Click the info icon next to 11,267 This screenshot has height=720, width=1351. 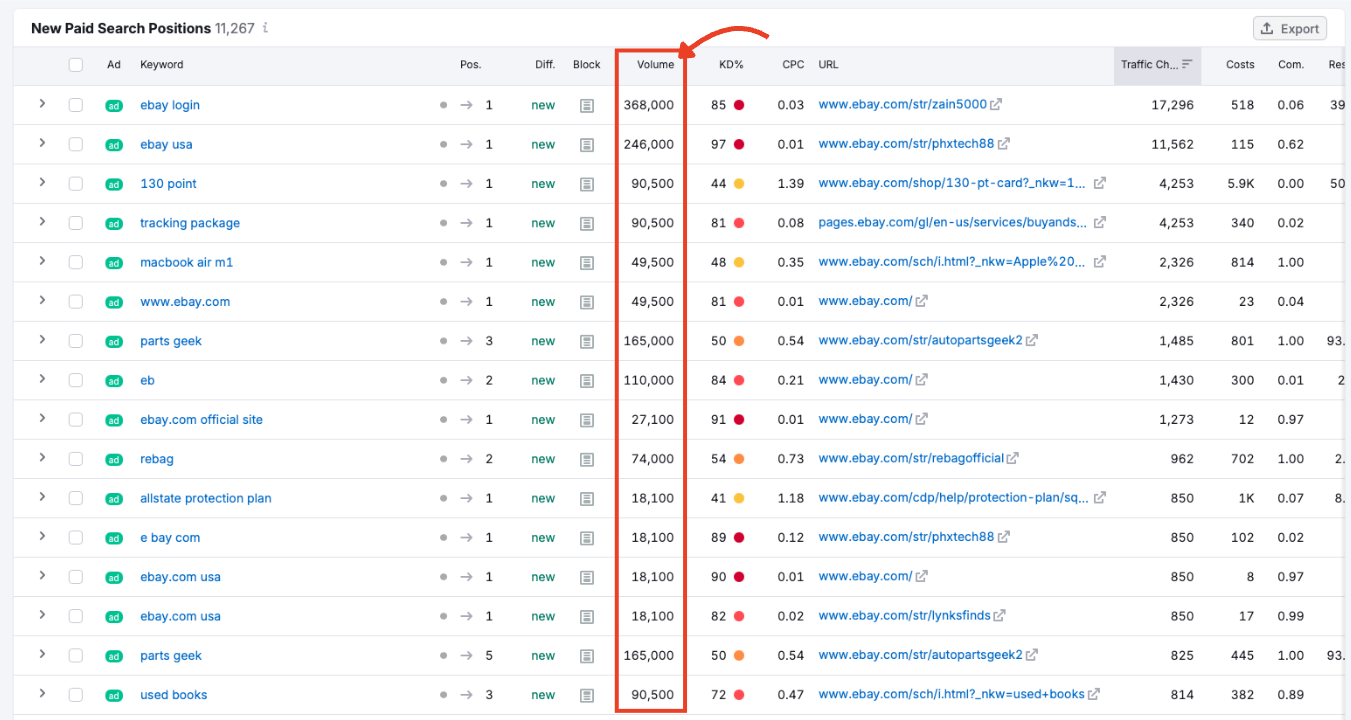click(x=264, y=28)
